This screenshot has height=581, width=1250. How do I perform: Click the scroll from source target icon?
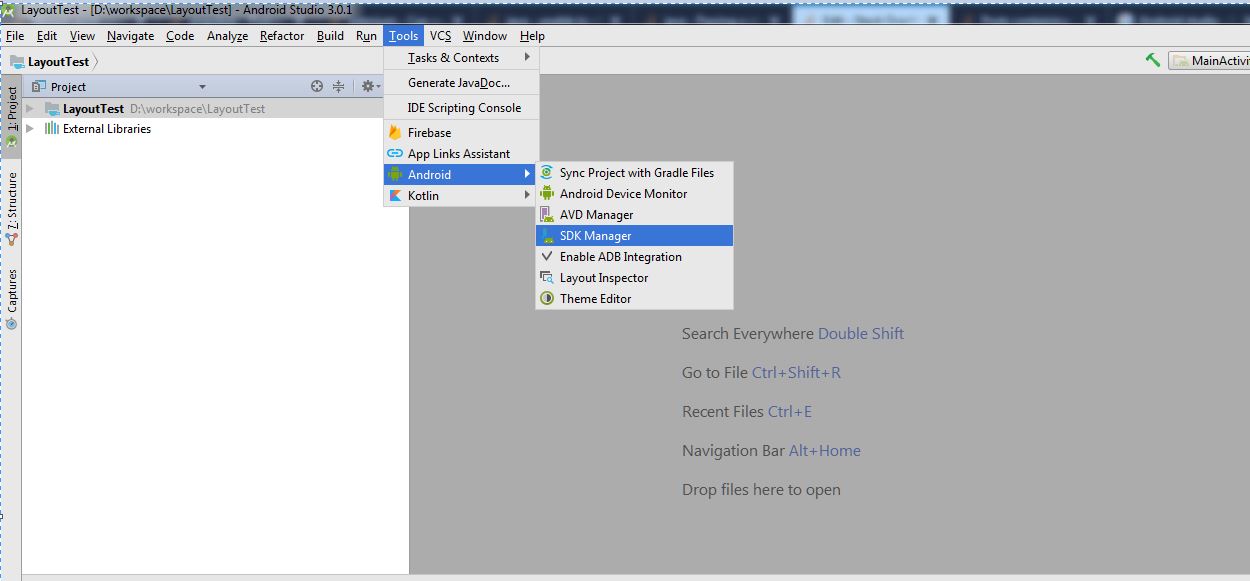tap(317, 87)
